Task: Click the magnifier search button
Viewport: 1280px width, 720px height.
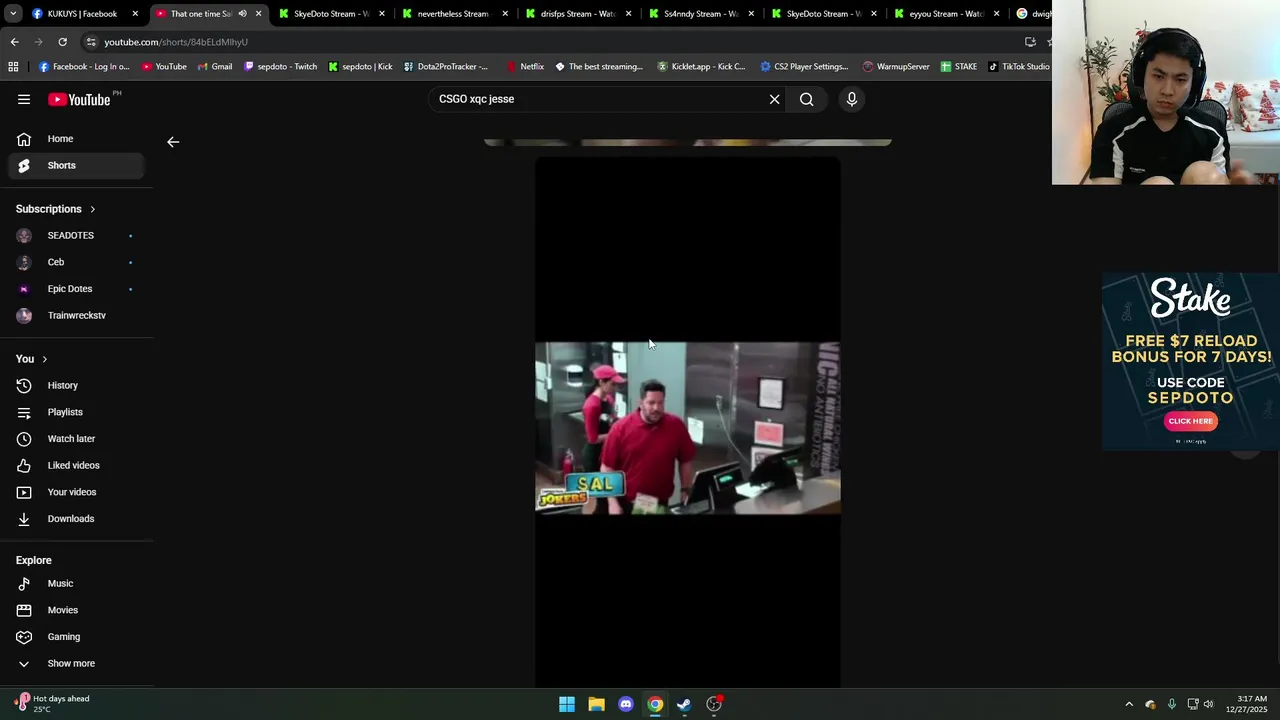Action: (x=806, y=99)
